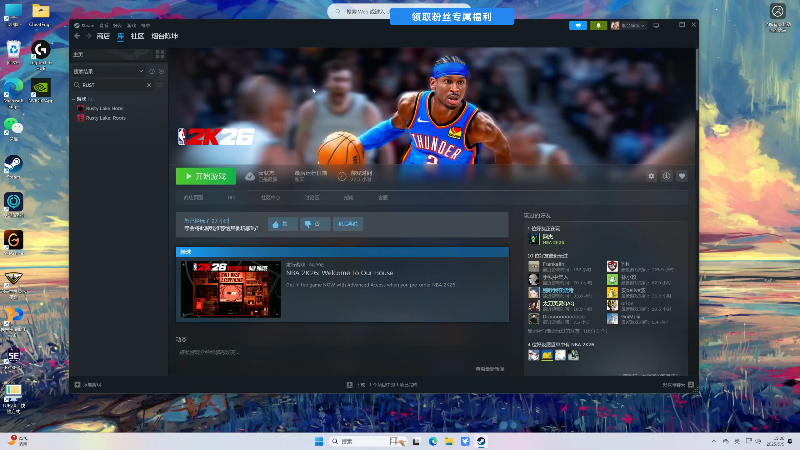The height and width of the screenshot is (450, 800).
Task: Add NBA 2K26 to favorites heart icon
Action: click(x=682, y=176)
